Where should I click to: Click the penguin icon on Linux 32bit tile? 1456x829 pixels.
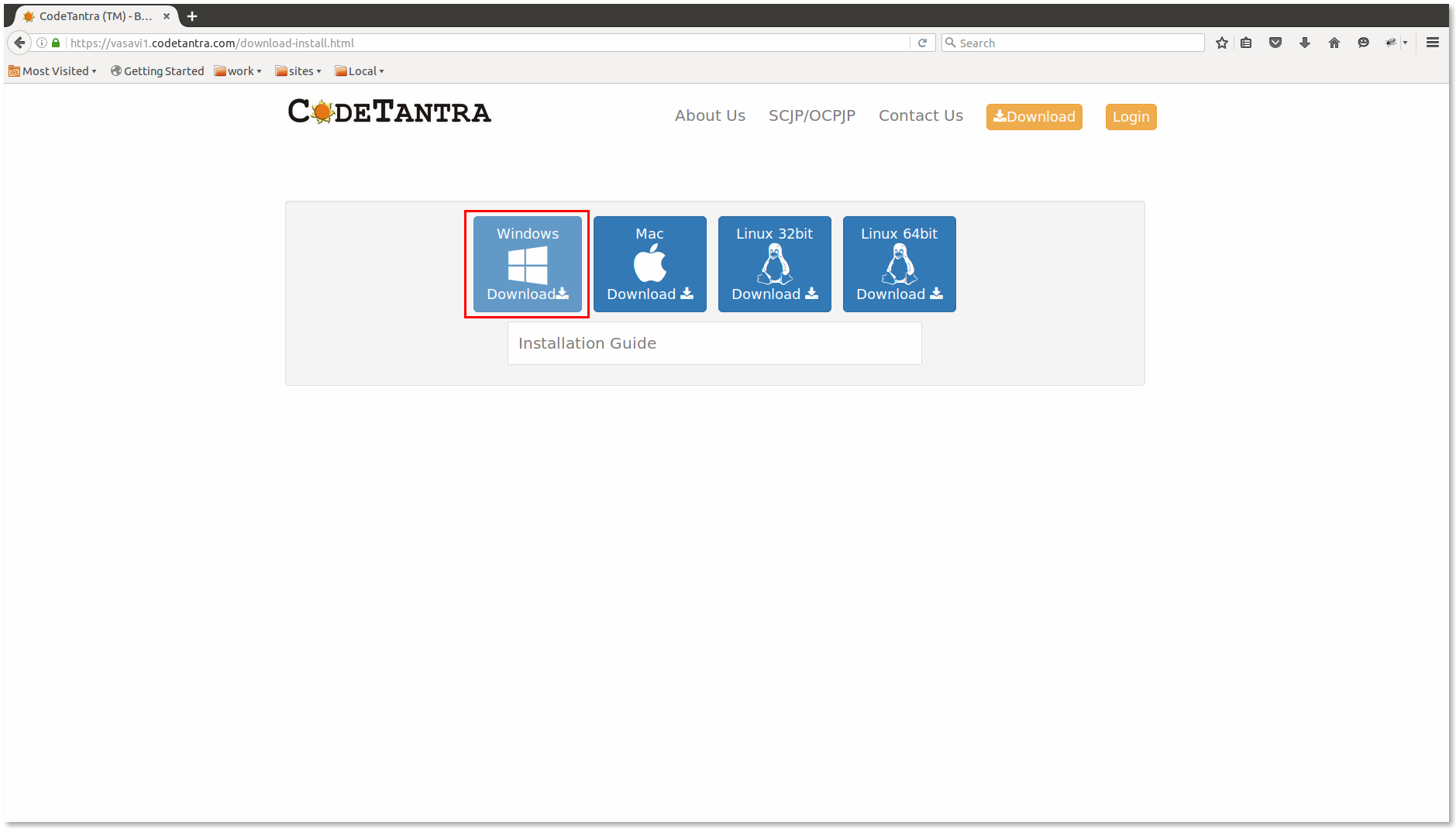774,264
